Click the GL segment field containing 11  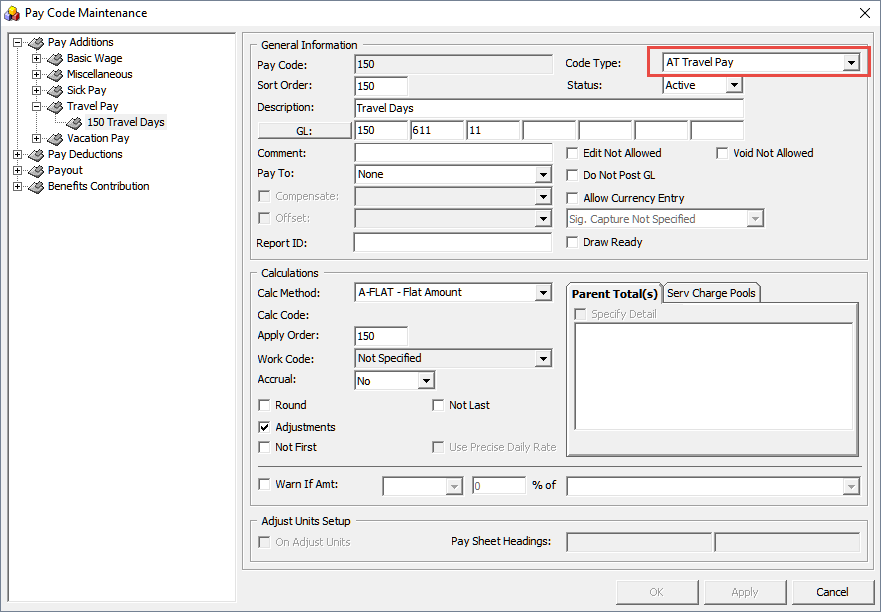[493, 130]
